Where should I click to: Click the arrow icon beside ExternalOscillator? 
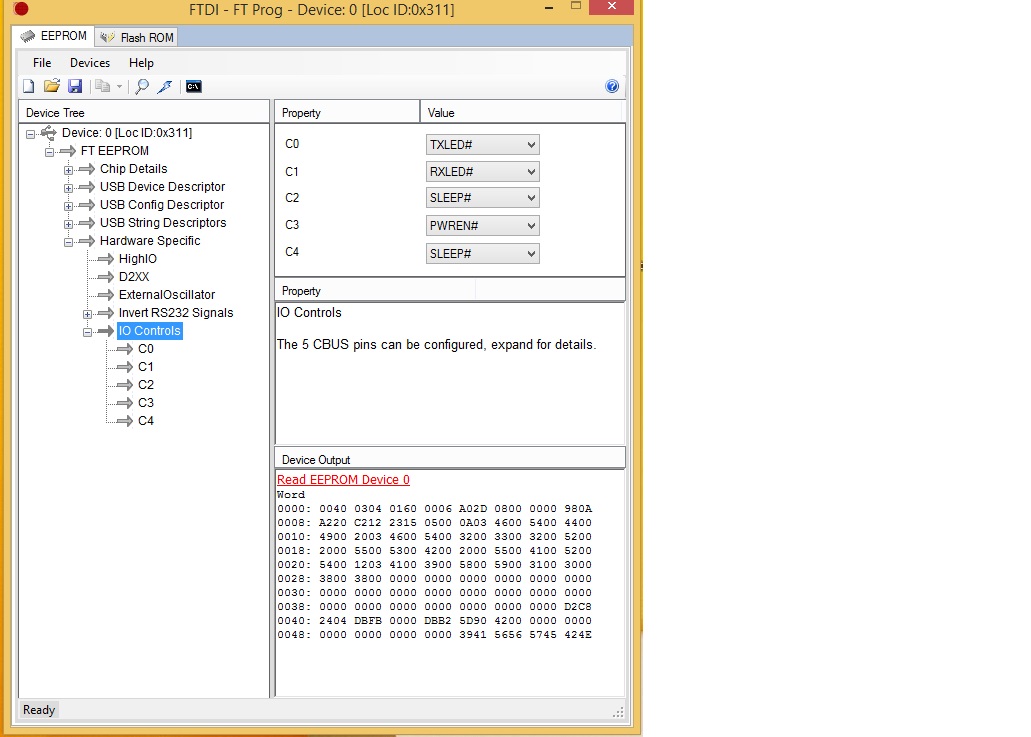106,295
